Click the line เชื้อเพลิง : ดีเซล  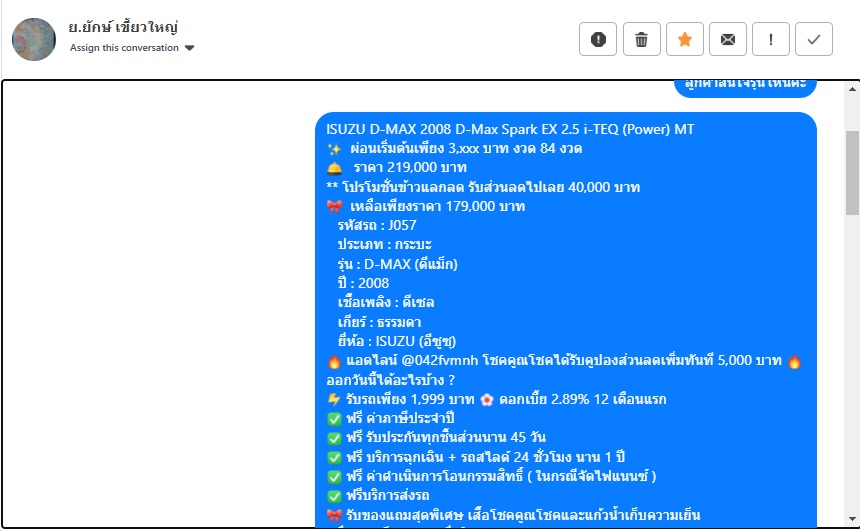tap(386, 302)
